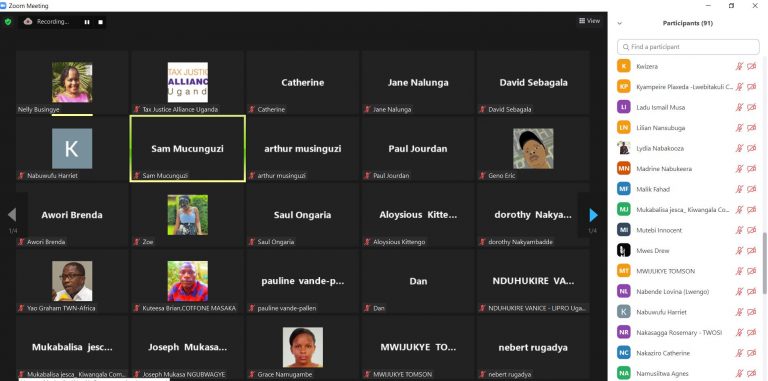Collapse the Participants panel chevron
Image resolution: width=768 pixels, height=381 pixels.
(x=620, y=23)
